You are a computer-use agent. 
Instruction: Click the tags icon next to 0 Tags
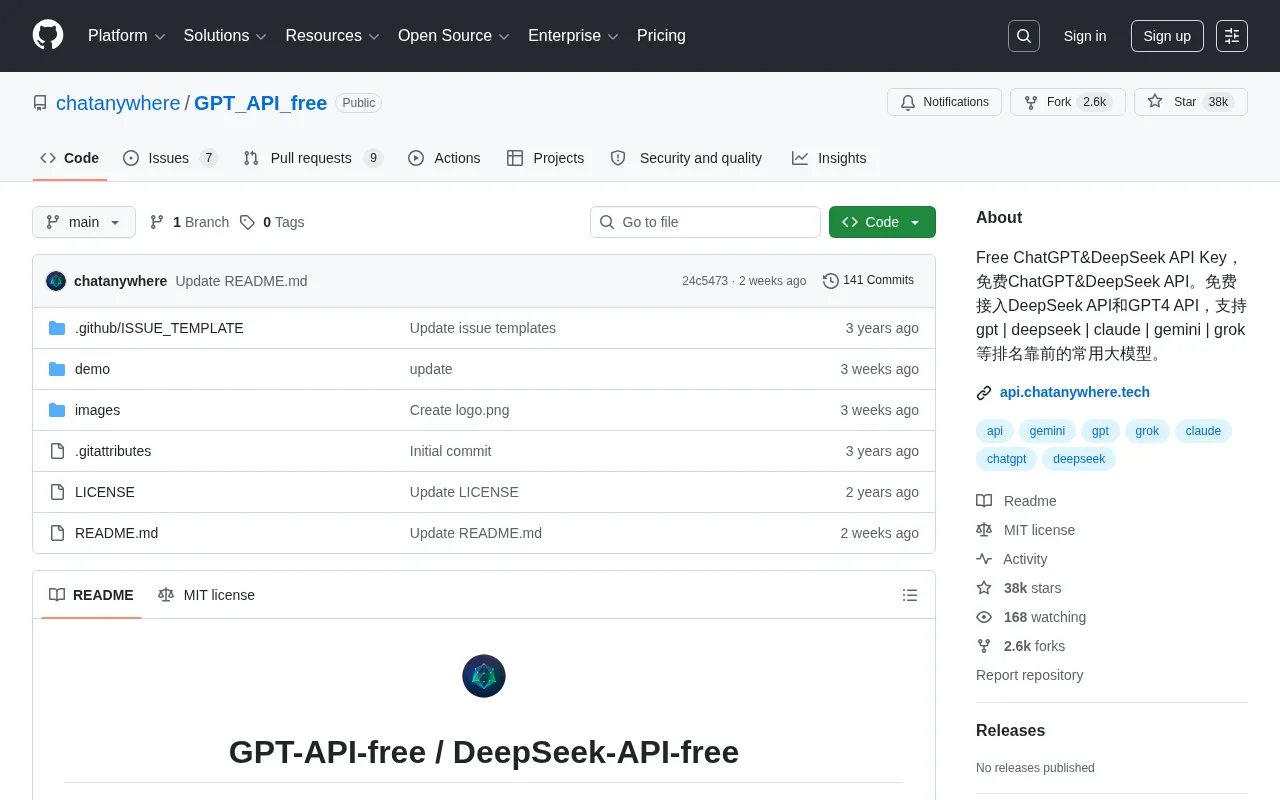point(247,222)
